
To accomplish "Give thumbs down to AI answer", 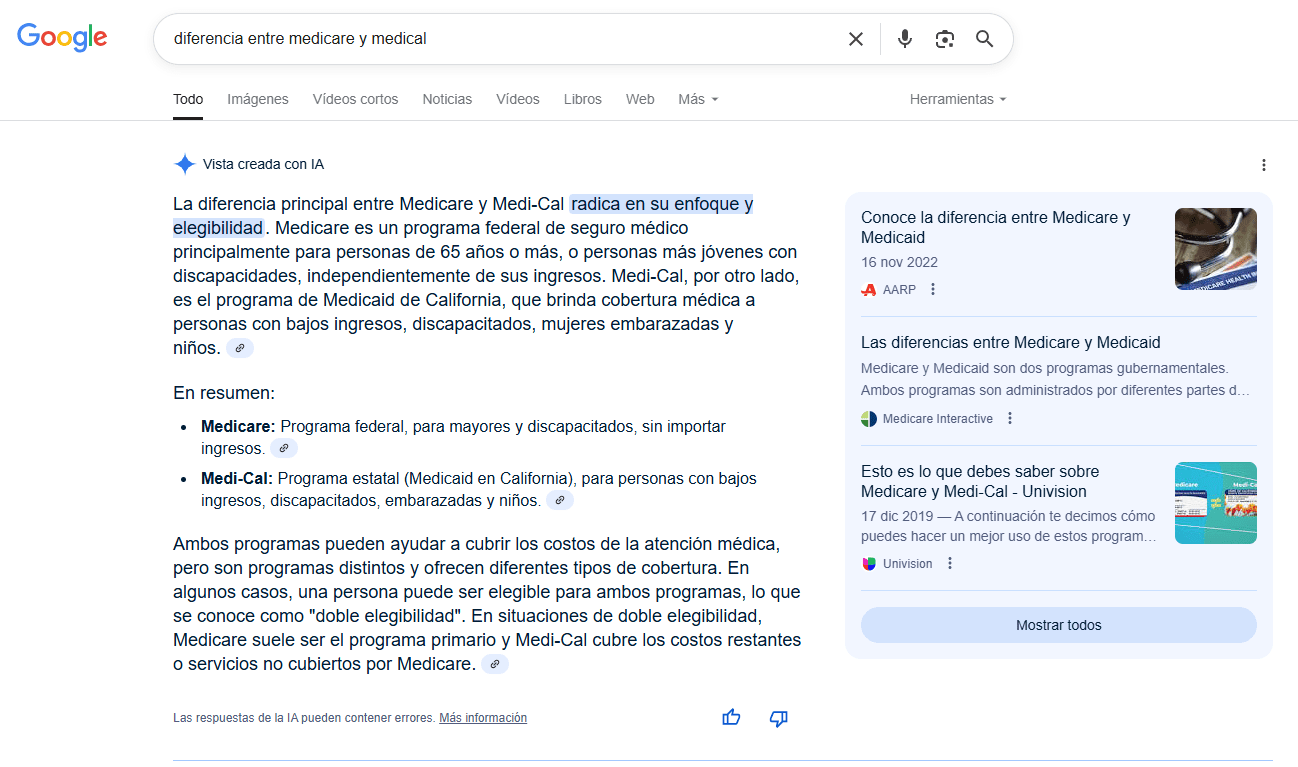I will pos(779,718).
